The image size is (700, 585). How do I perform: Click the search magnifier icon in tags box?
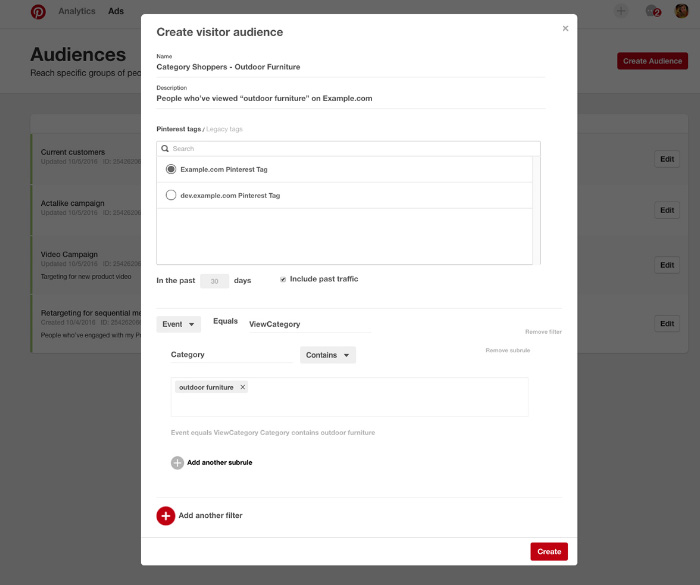pos(165,148)
